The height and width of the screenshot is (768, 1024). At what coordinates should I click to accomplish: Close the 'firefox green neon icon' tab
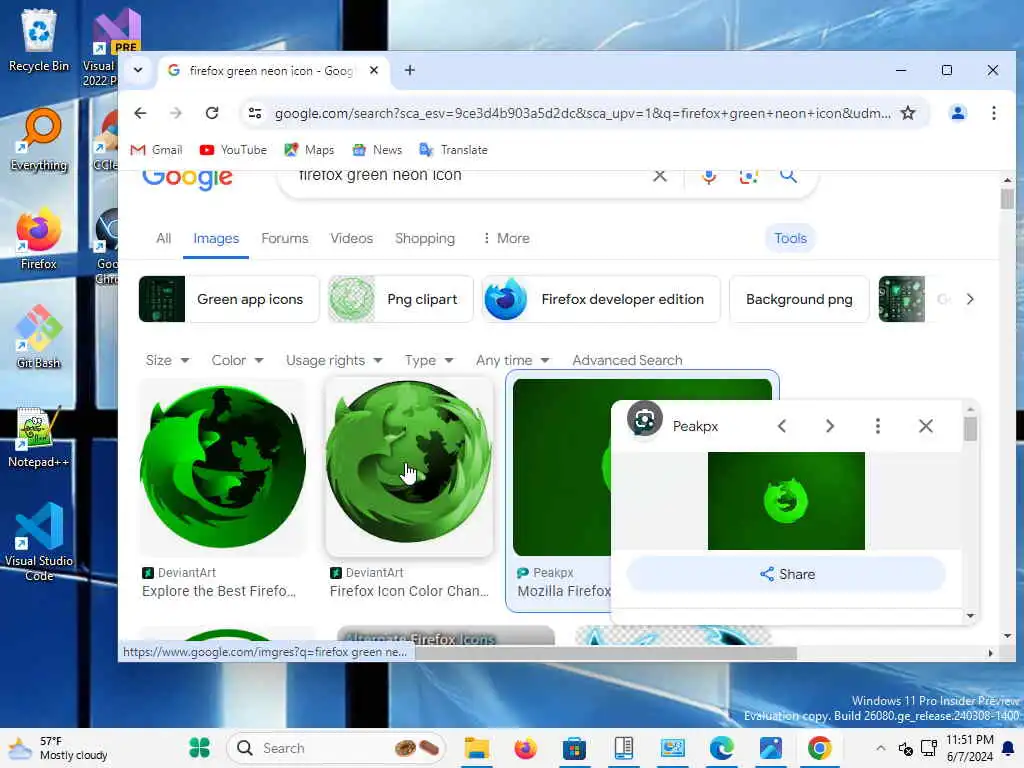(x=374, y=70)
